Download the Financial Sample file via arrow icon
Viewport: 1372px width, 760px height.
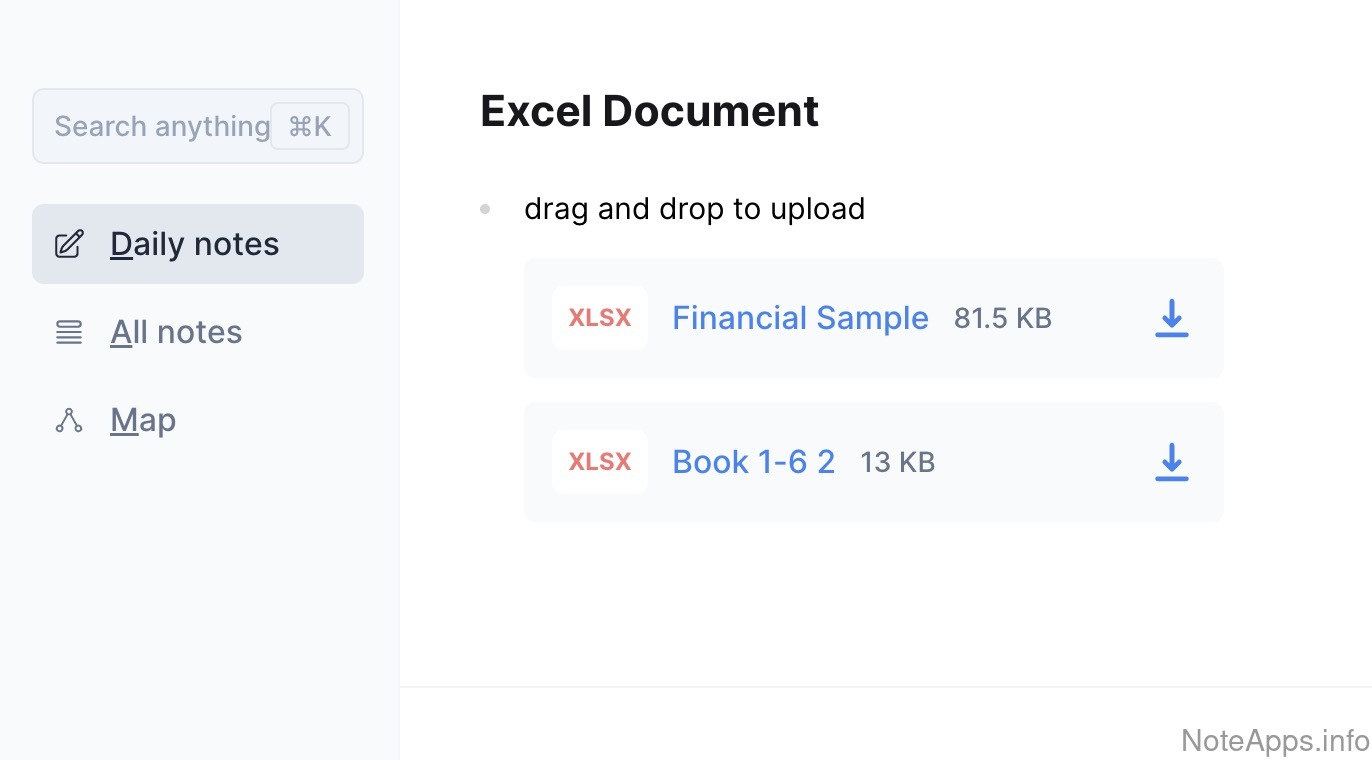(x=1171, y=318)
